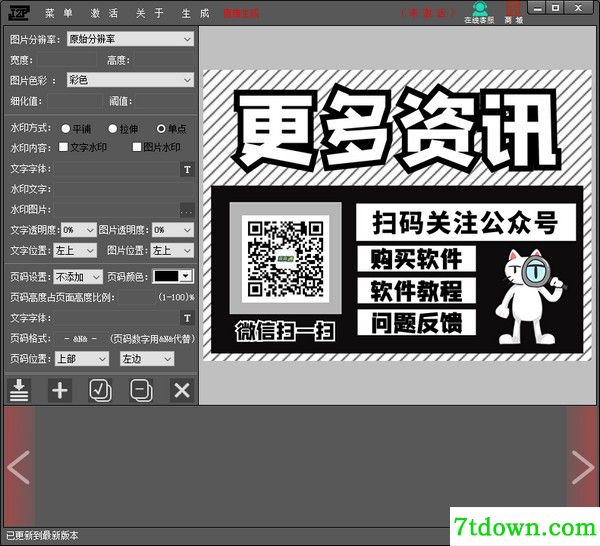Expand the 文字透明度 dropdown

tap(78, 230)
